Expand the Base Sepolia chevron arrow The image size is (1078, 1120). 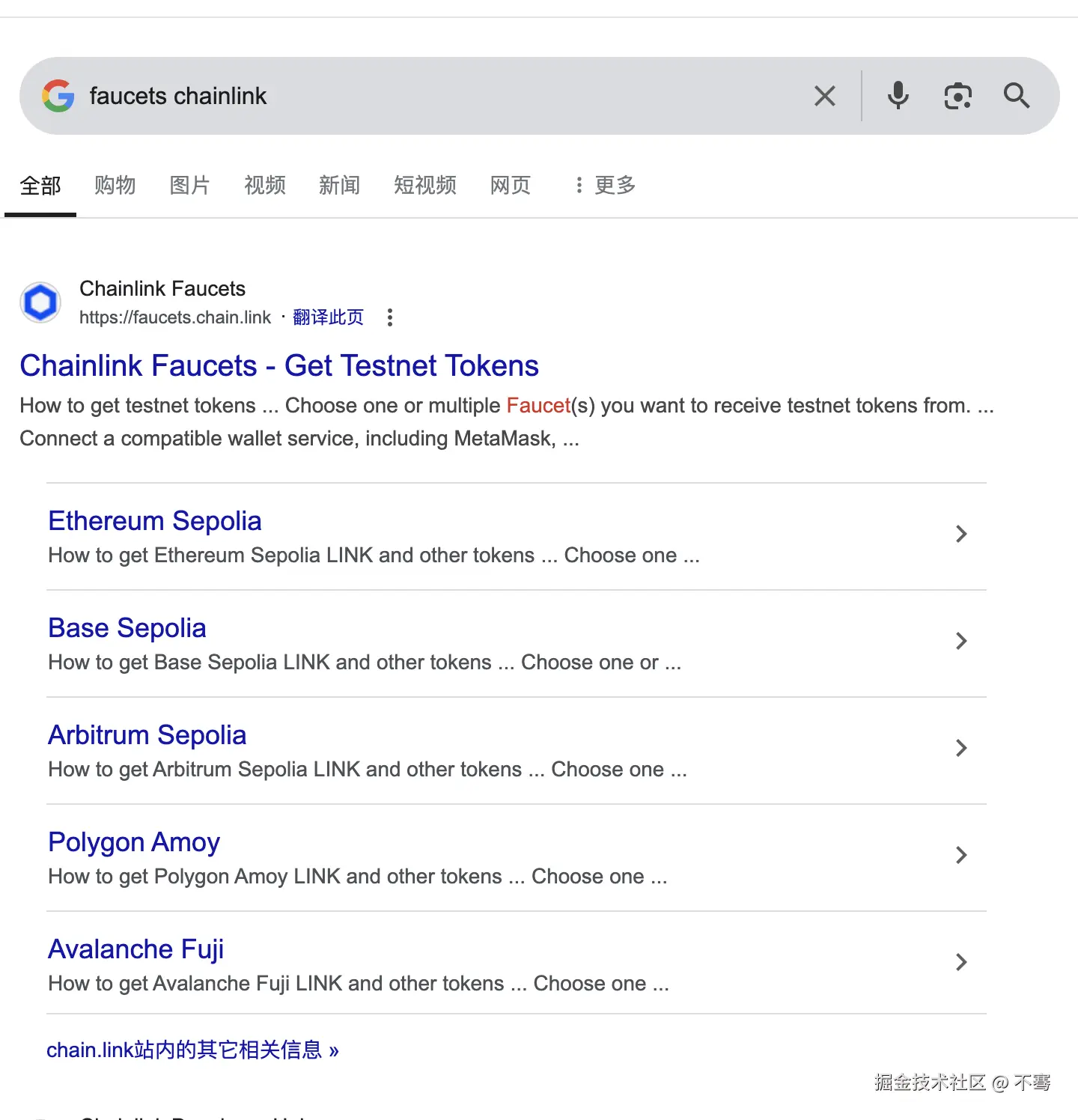(x=961, y=641)
